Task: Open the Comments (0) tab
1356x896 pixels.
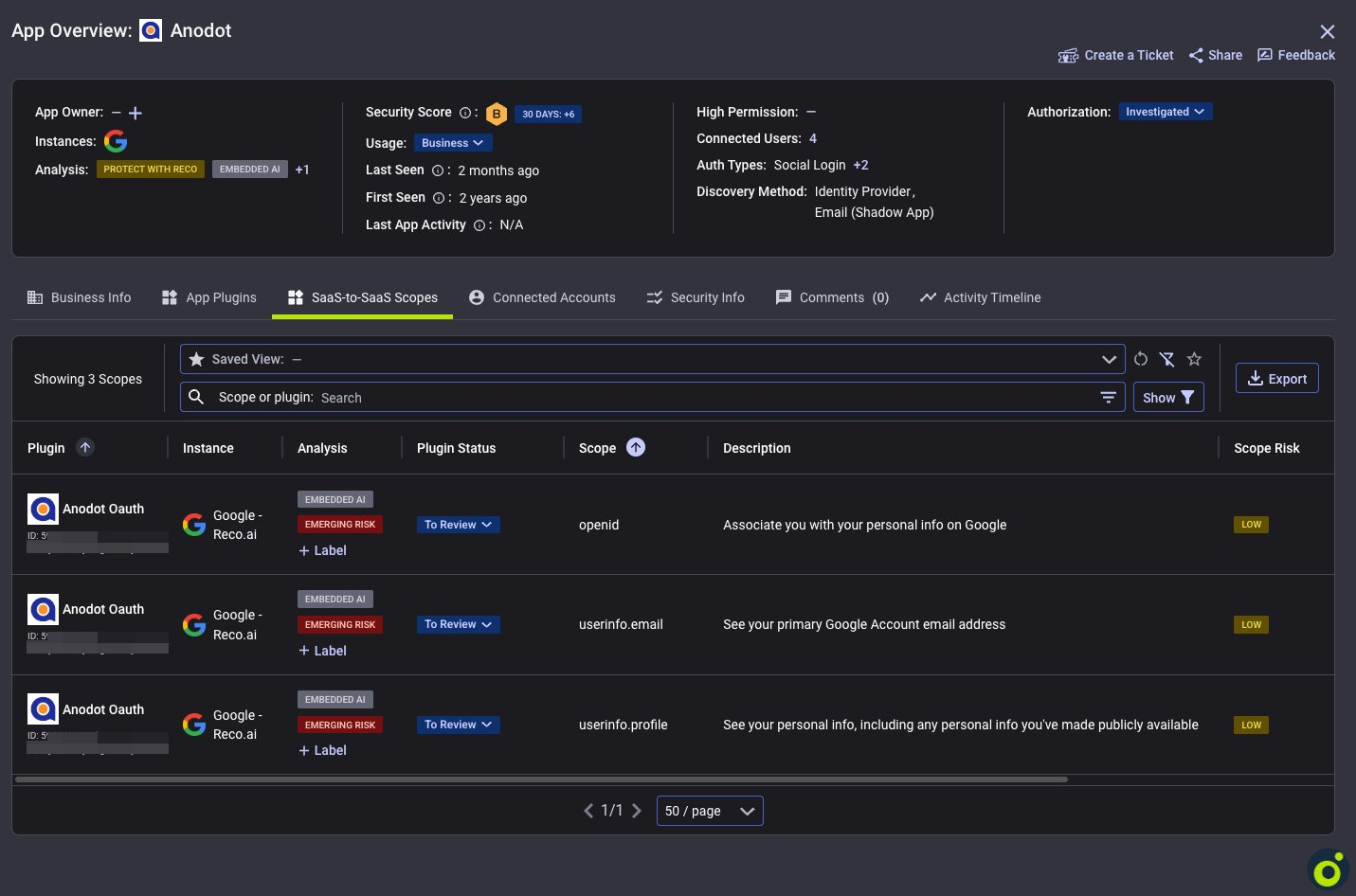Action: 832,297
